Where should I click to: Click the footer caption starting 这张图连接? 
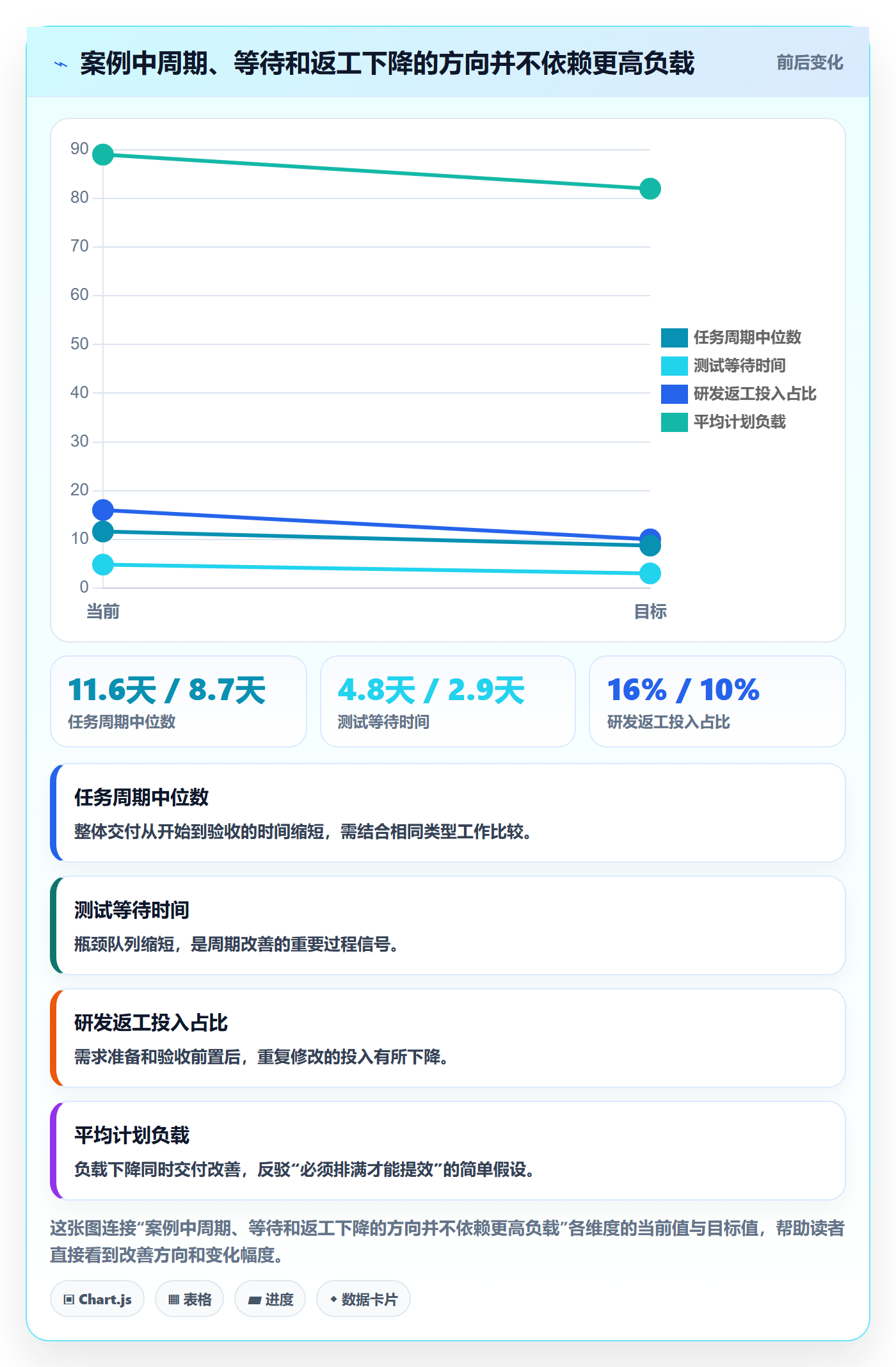[x=447, y=1241]
